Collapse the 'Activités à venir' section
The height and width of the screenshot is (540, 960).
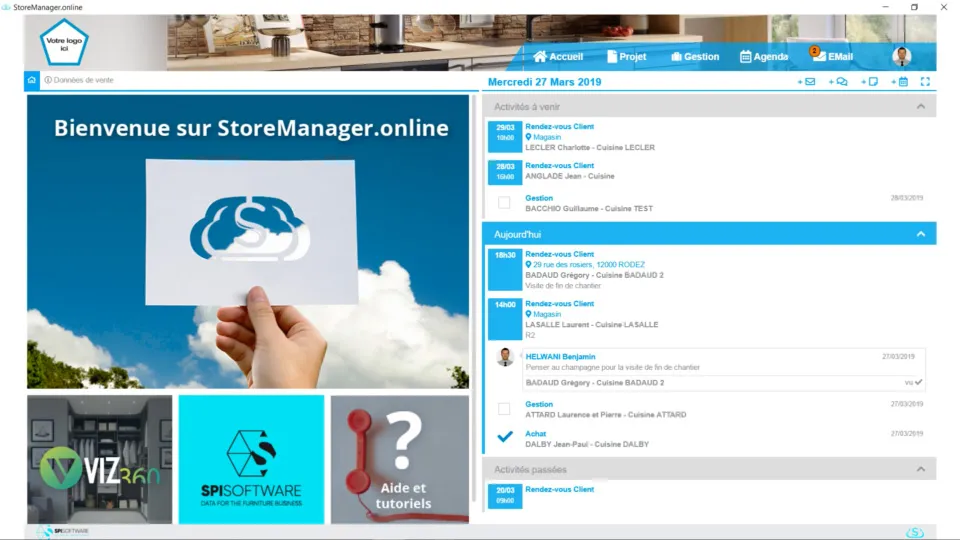[921, 107]
